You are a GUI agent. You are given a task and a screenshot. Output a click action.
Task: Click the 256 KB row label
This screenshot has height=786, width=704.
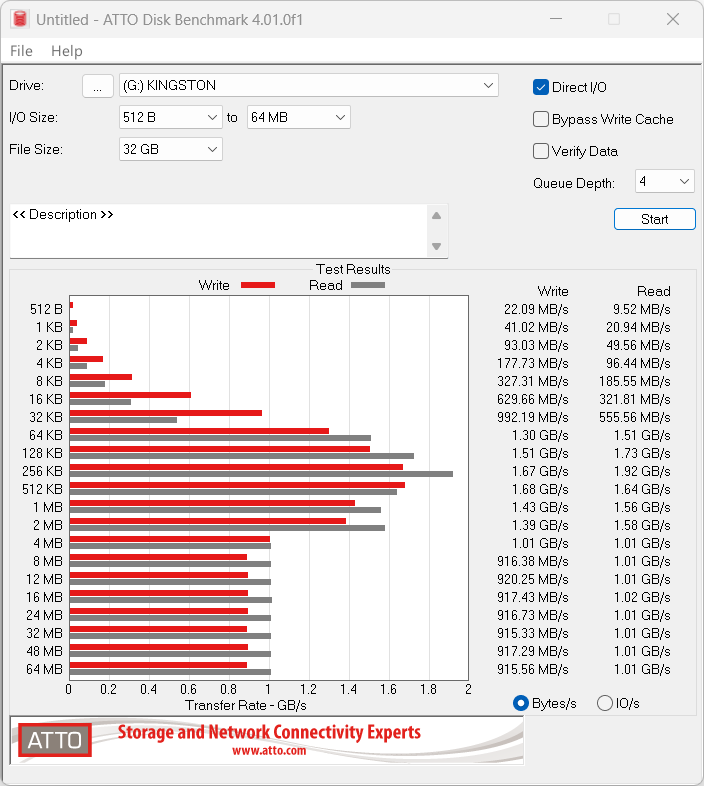coord(42,471)
